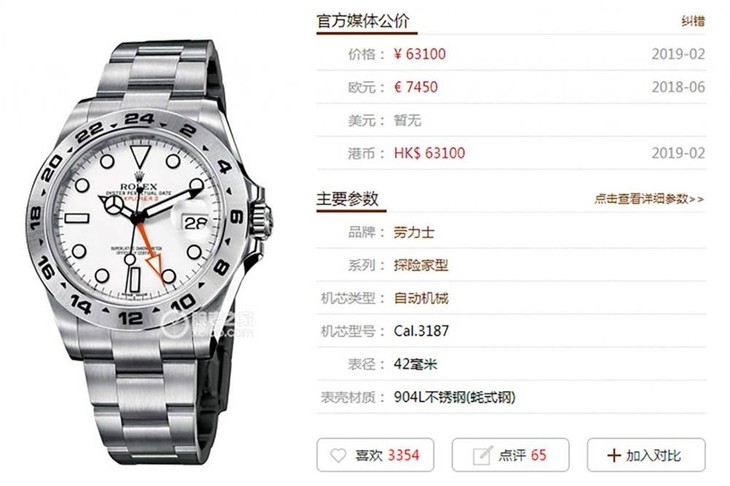The height and width of the screenshot is (486, 730).
Task: Click the 喜欢 3354 like button
Action: tap(375, 455)
